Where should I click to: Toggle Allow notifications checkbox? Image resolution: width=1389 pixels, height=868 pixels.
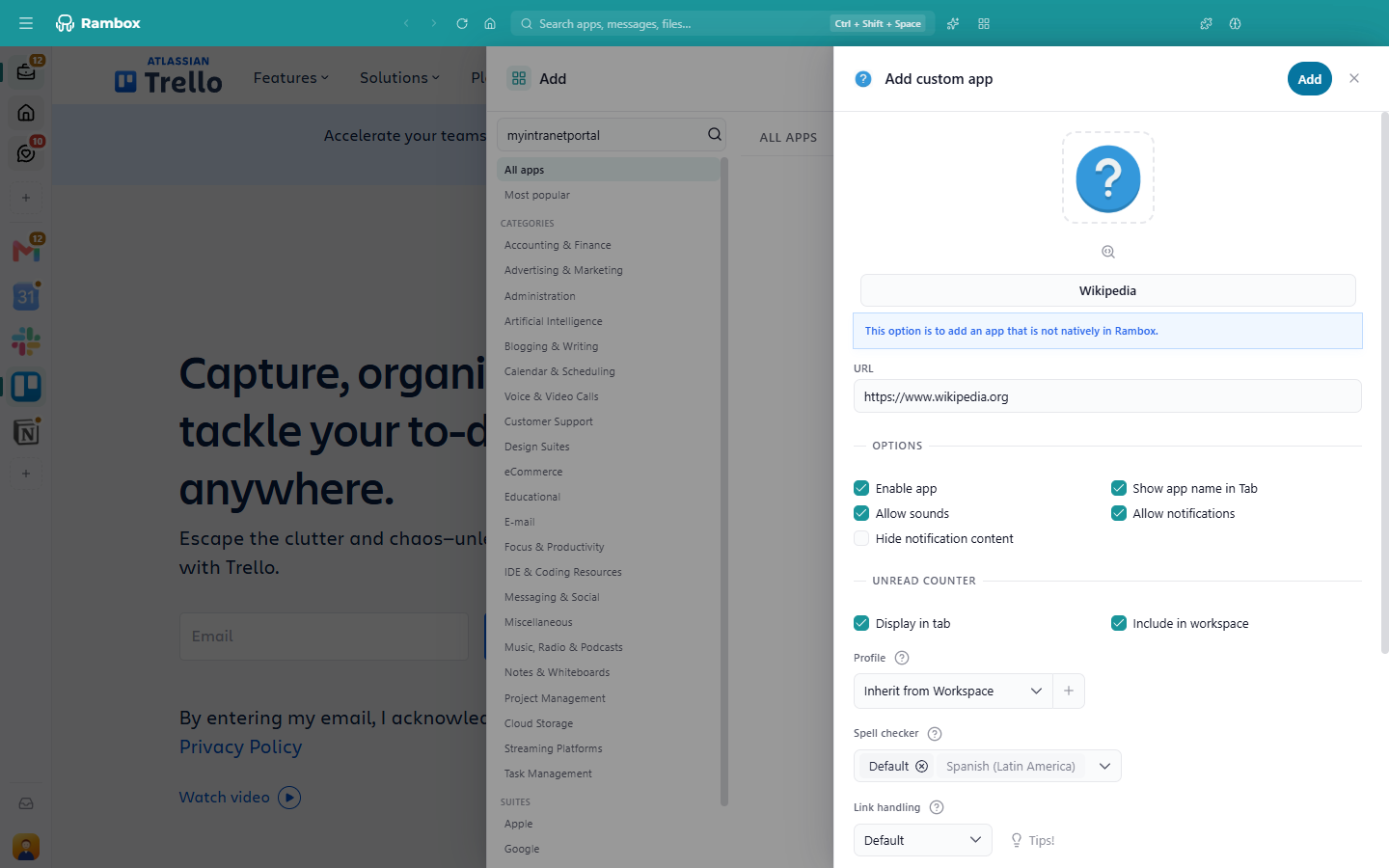[1119, 513]
